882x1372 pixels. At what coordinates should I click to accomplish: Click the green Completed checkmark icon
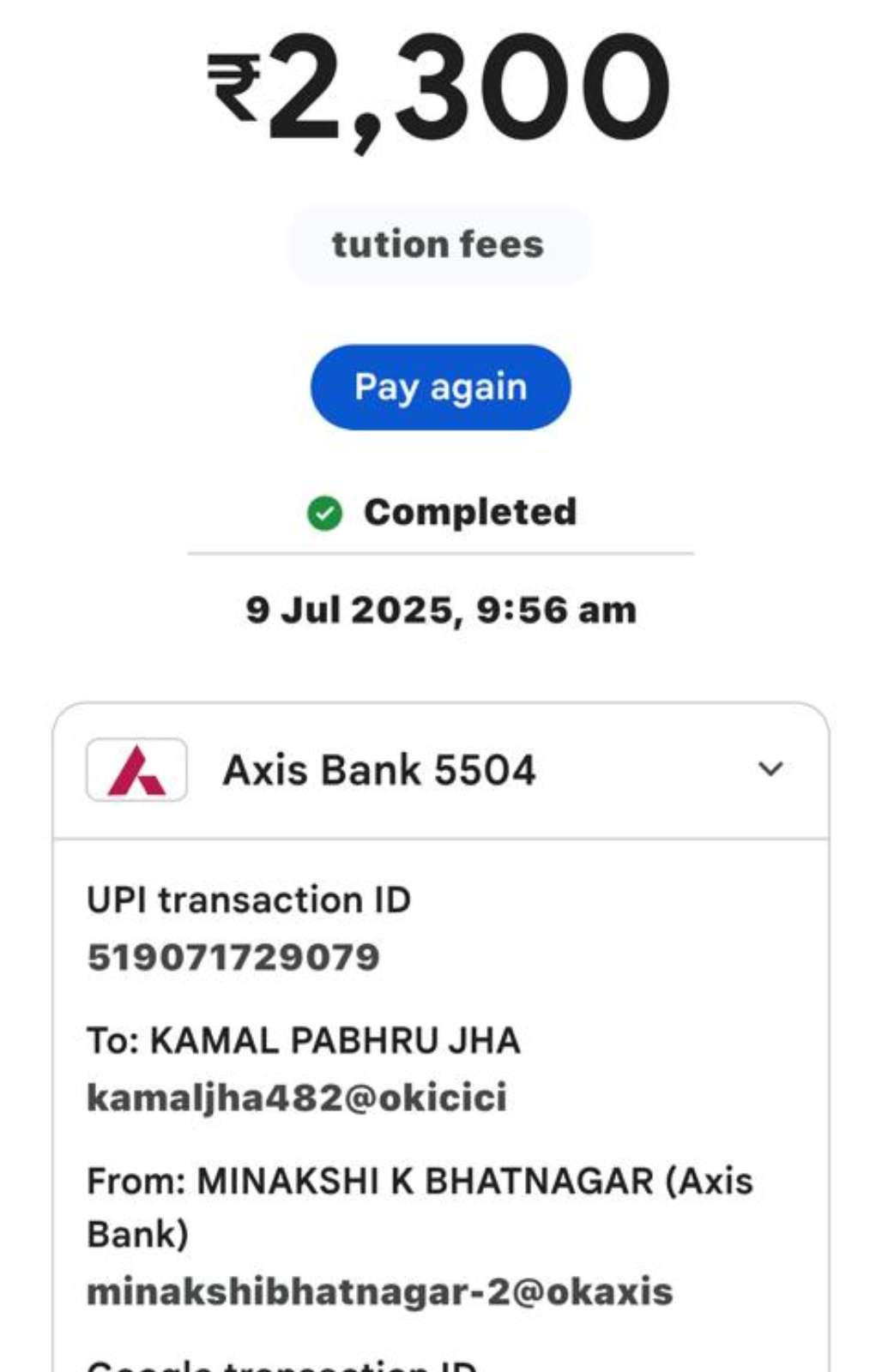(x=324, y=514)
